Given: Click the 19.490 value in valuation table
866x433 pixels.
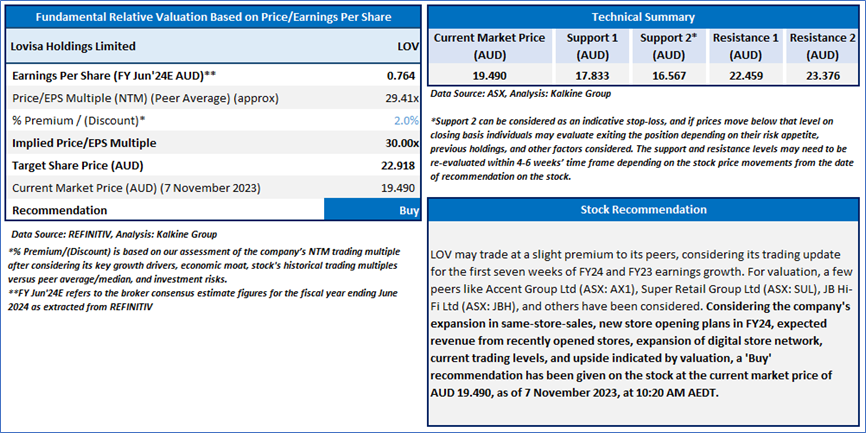Looking at the screenshot, I should tap(400, 188).
